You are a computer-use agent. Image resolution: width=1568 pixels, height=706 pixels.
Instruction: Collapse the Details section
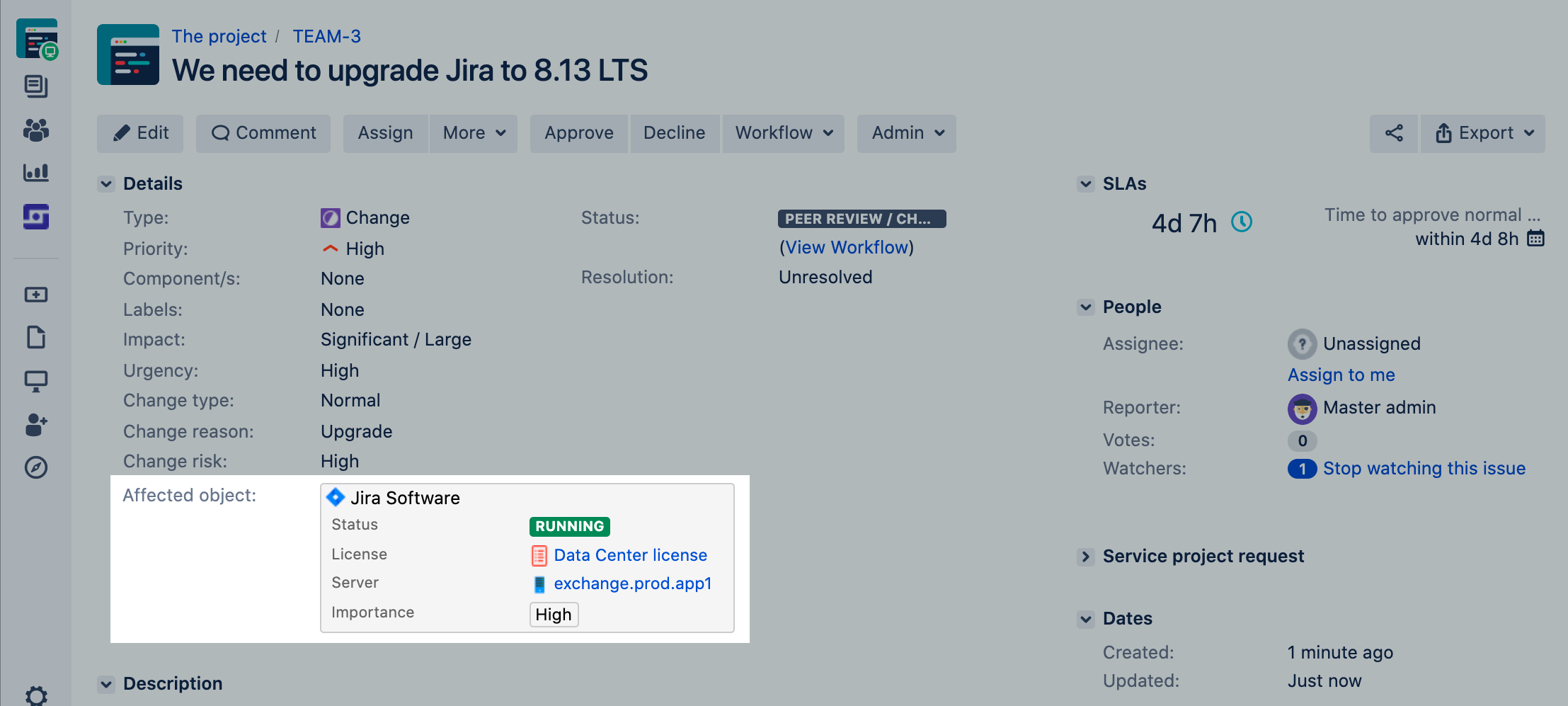(x=106, y=184)
